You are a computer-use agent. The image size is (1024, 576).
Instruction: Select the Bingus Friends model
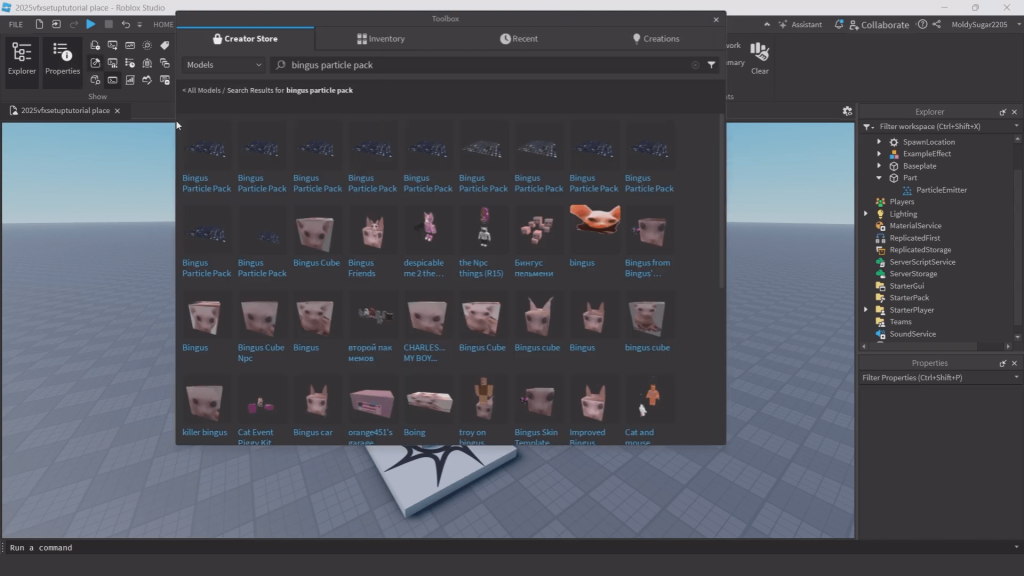click(372, 243)
